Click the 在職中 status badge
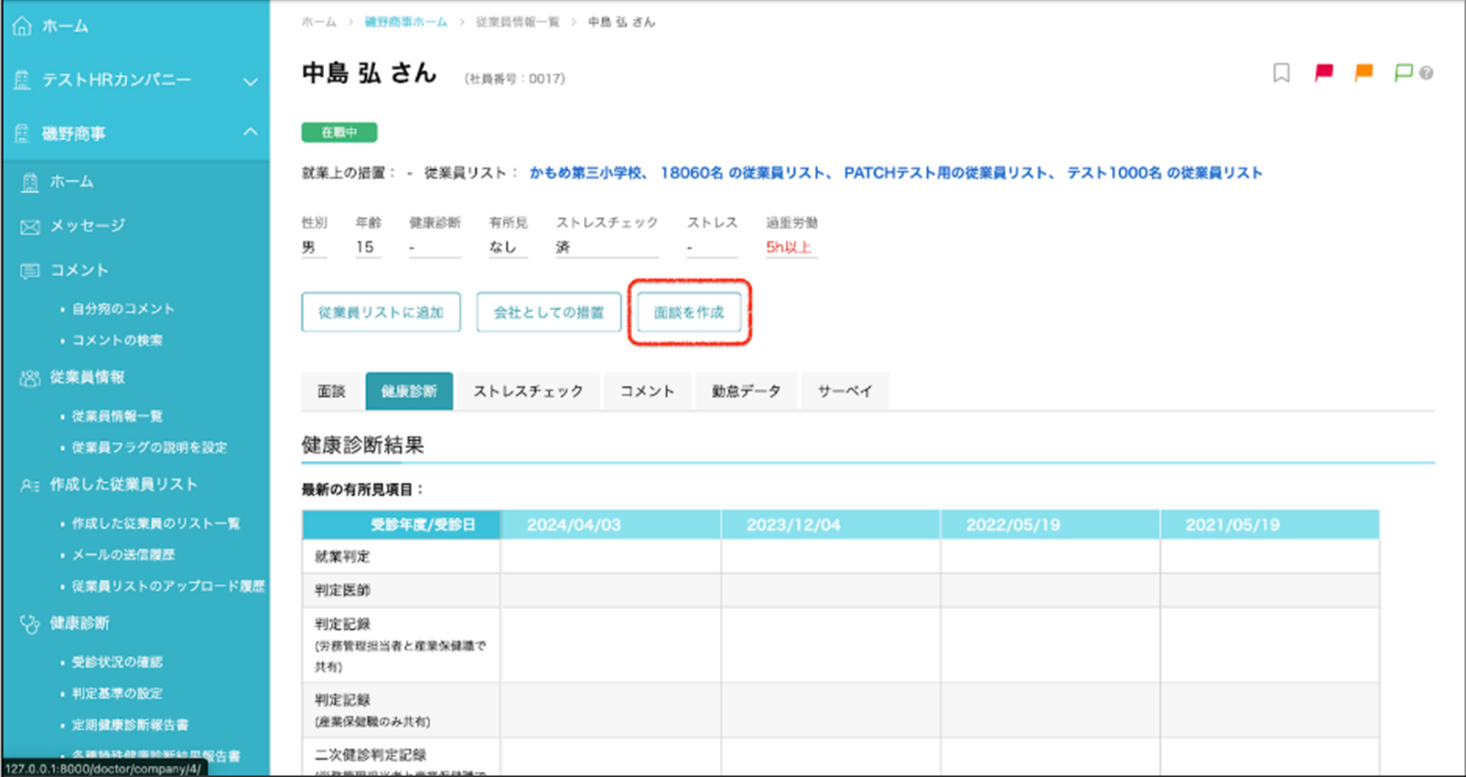 click(339, 132)
